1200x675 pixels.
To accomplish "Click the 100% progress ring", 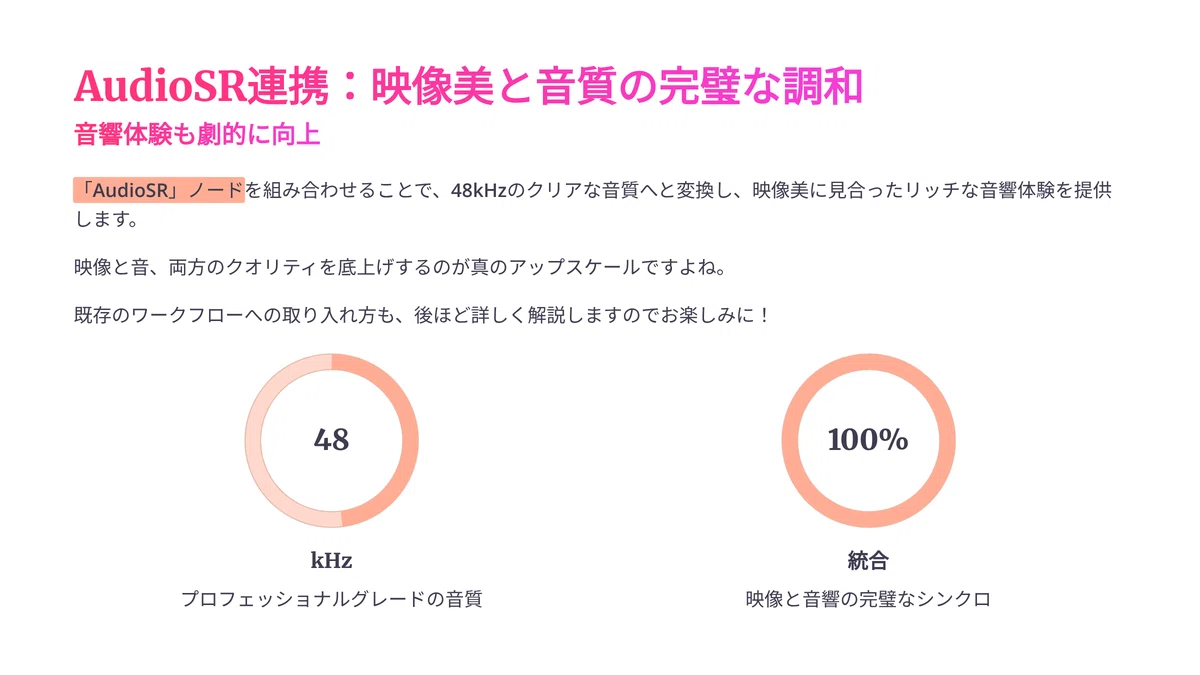I will [x=868, y=440].
